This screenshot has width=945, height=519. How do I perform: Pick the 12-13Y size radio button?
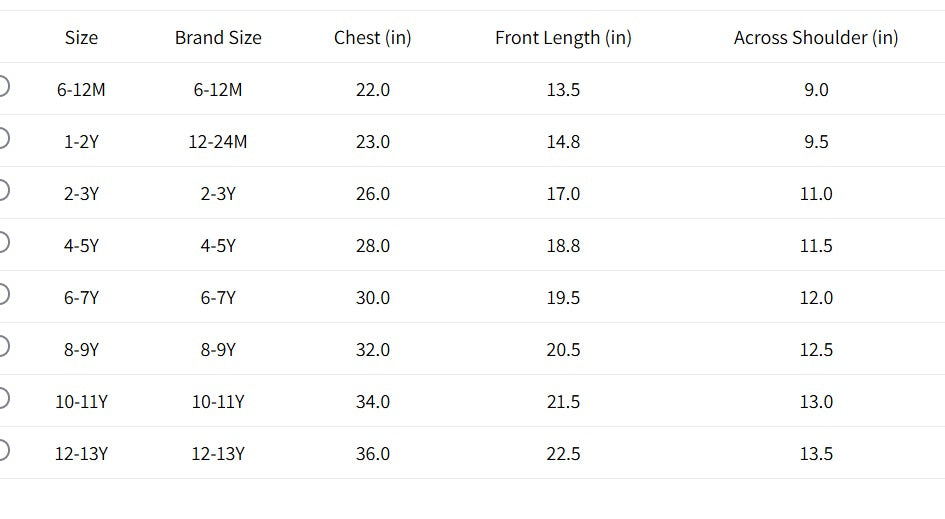pos(2,450)
